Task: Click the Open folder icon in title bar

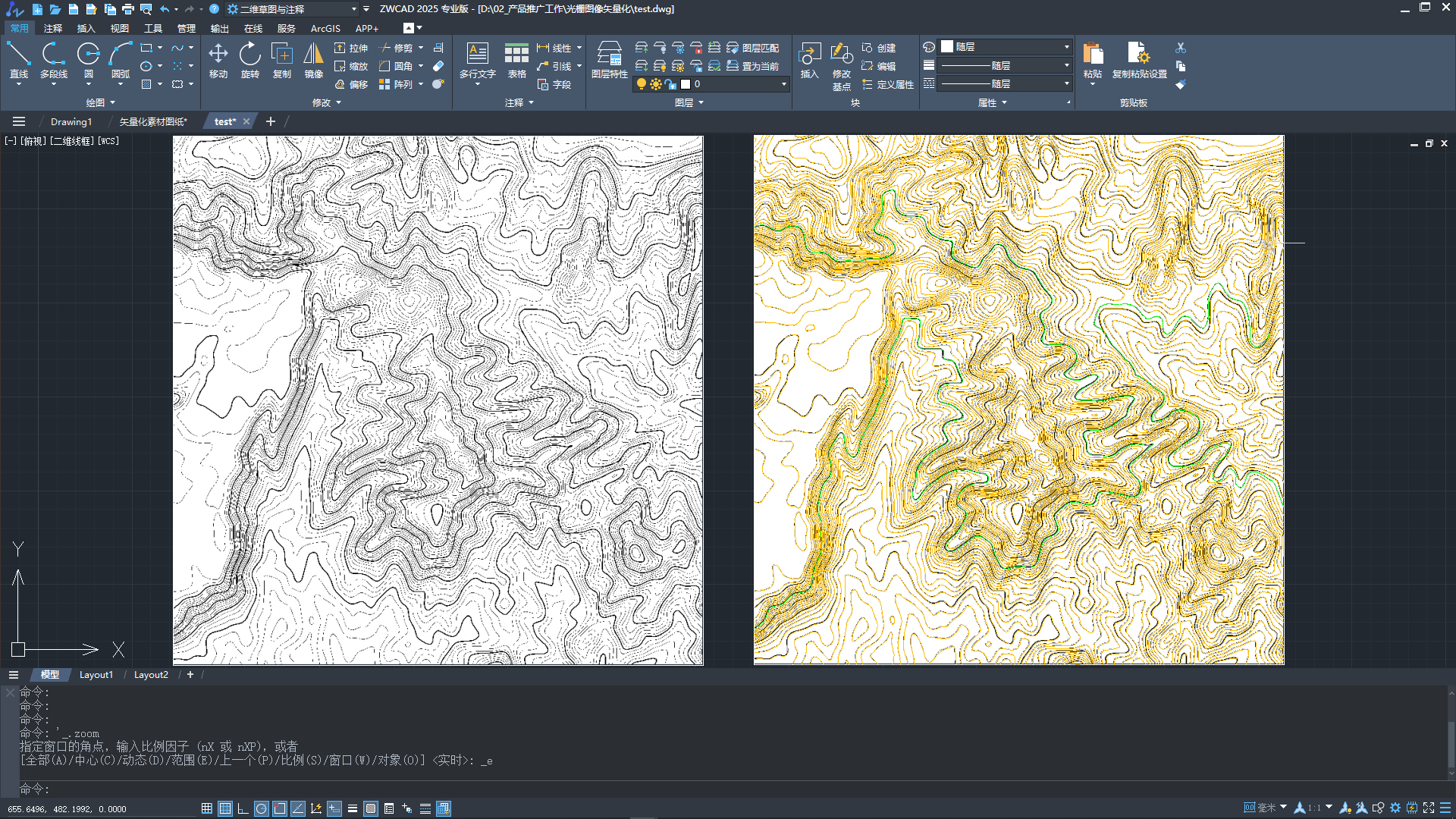Action: click(x=55, y=9)
